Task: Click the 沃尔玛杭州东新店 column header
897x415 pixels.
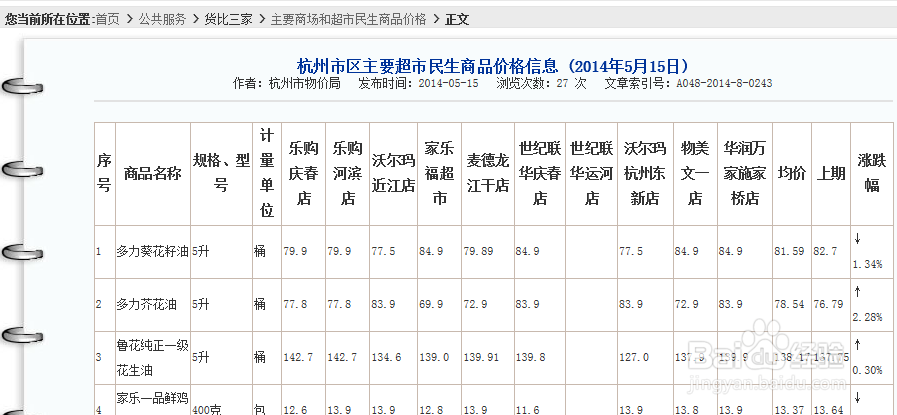Action: point(645,173)
